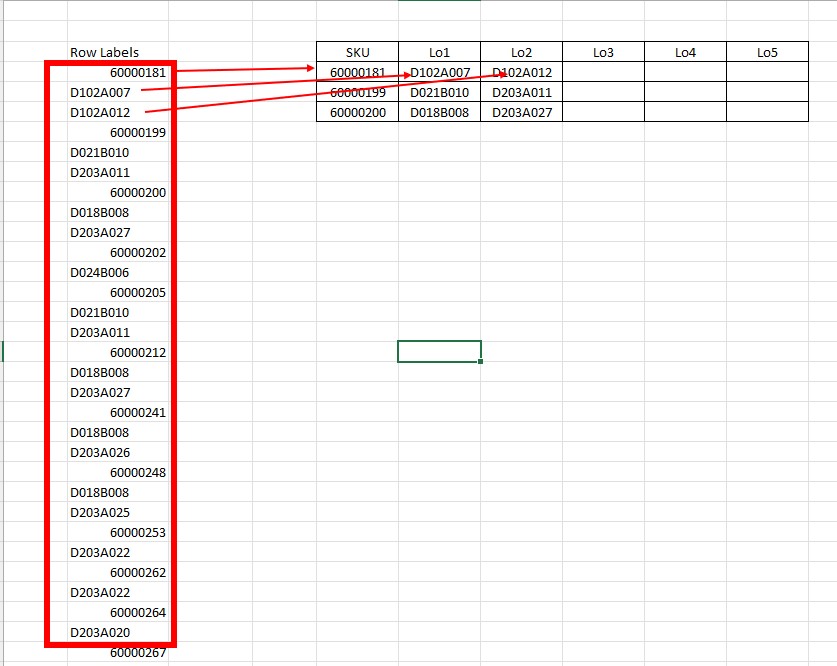
Task: Select D203A022 directly below 60000253
Action: click(x=117, y=552)
